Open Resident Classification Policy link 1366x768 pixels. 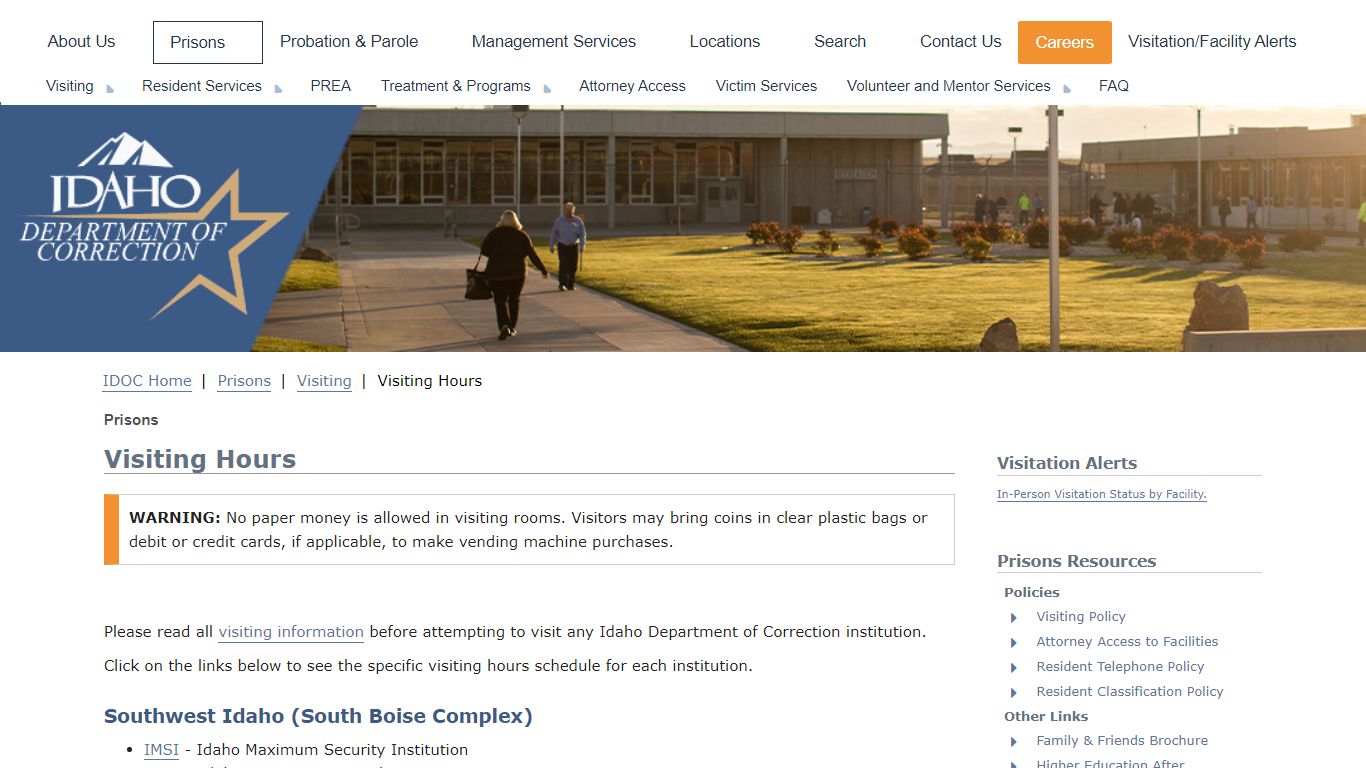pyautogui.click(x=1130, y=692)
